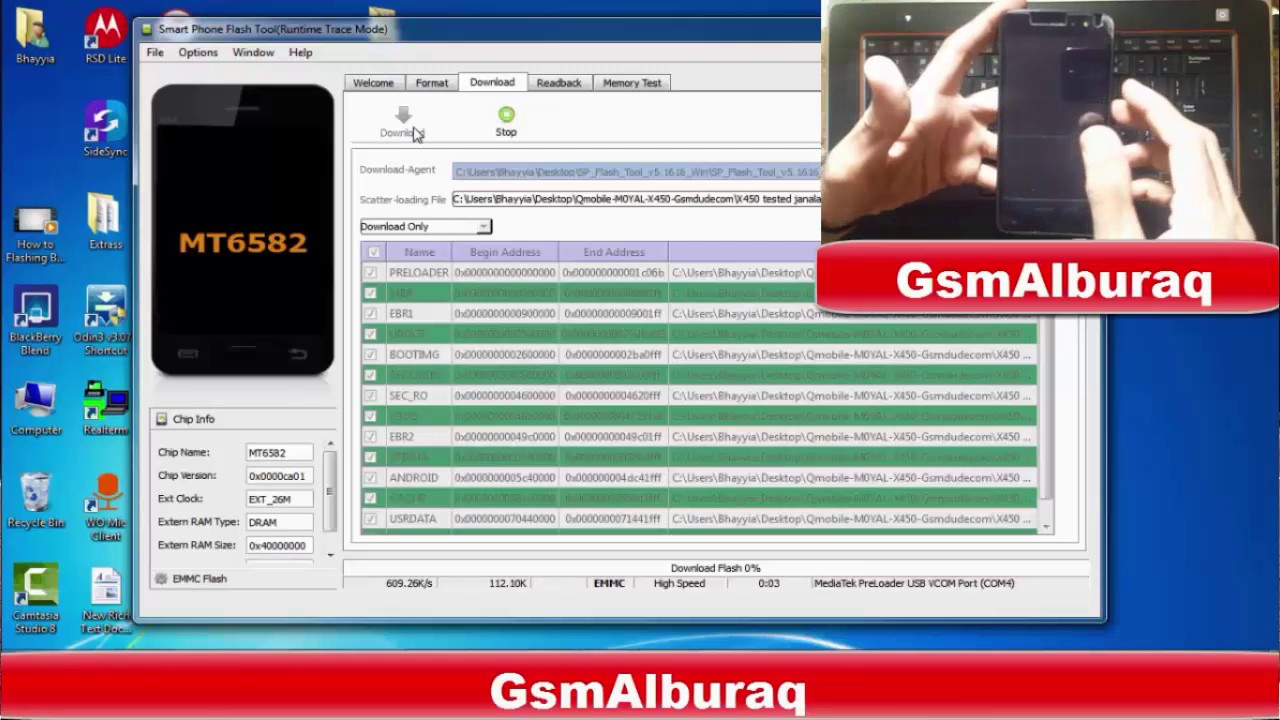
Task: Click the green Stop icon
Action: 506,115
